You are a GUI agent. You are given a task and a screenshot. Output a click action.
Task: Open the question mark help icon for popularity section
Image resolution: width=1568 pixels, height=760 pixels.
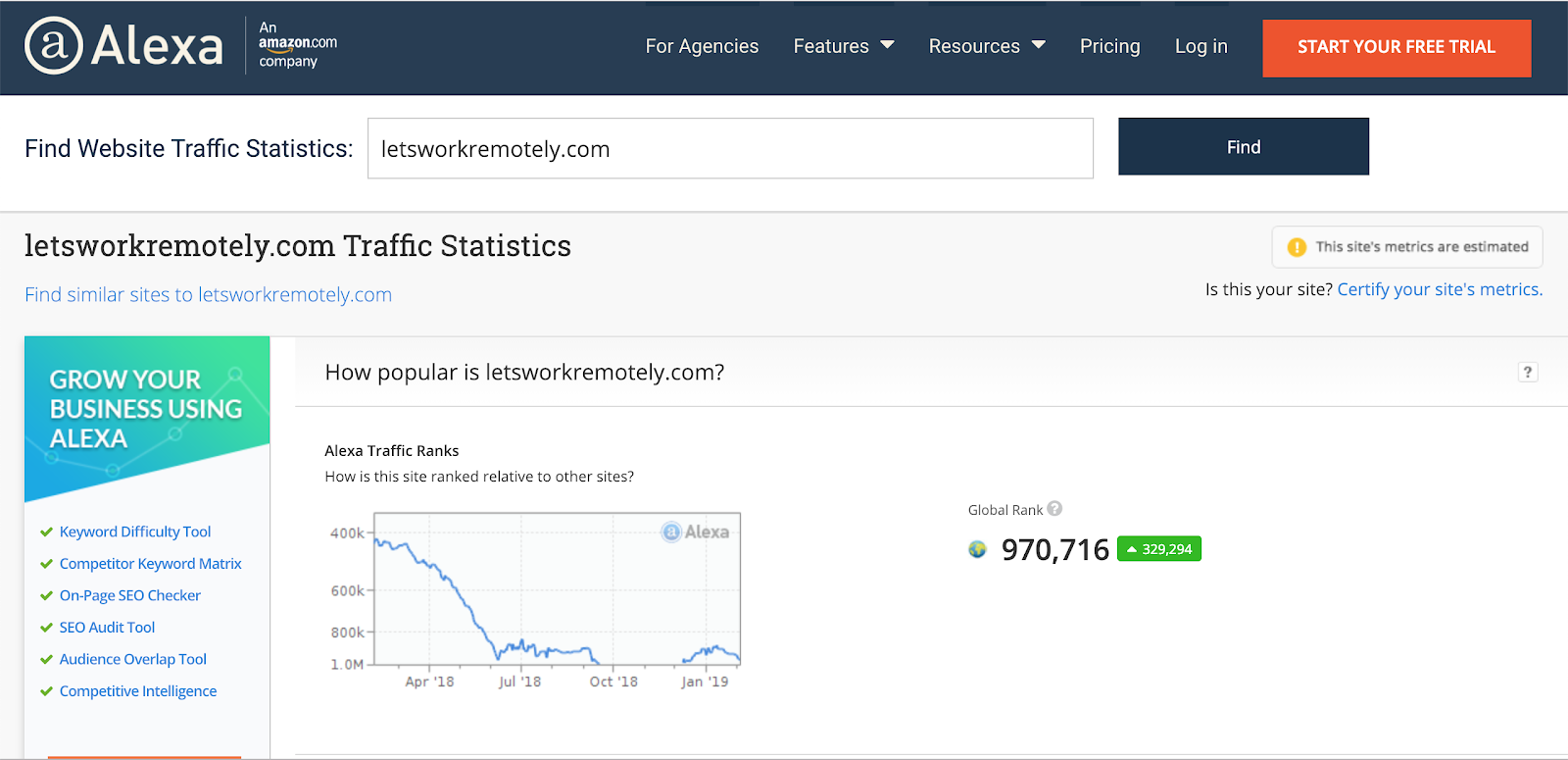tap(1527, 372)
